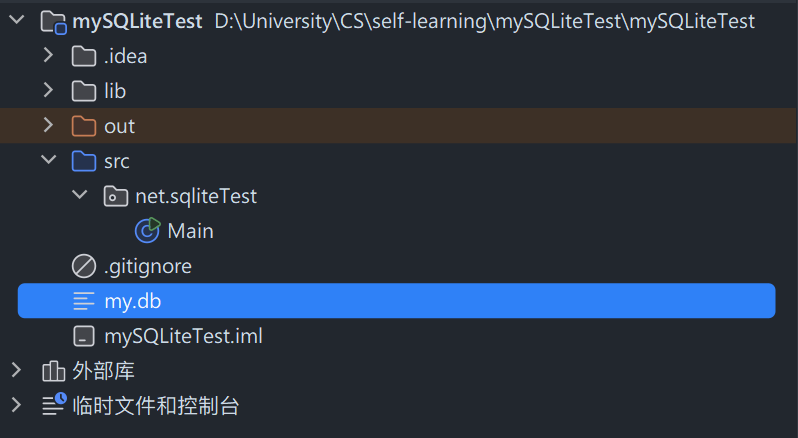Click the net.sqliteTest package icon
The image size is (798, 438).
pyautogui.click(x=116, y=196)
